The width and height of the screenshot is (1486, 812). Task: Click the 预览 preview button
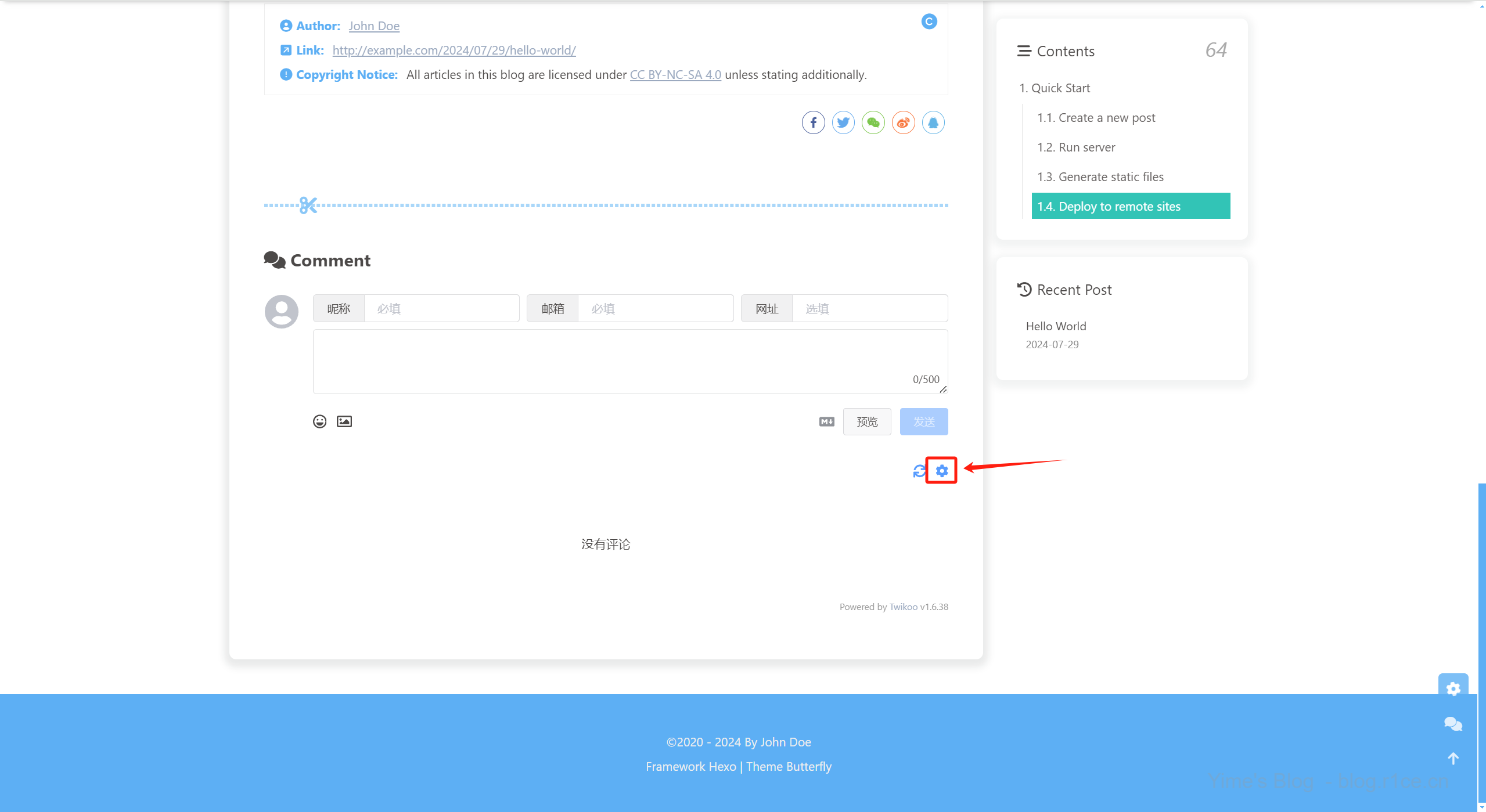(x=866, y=421)
